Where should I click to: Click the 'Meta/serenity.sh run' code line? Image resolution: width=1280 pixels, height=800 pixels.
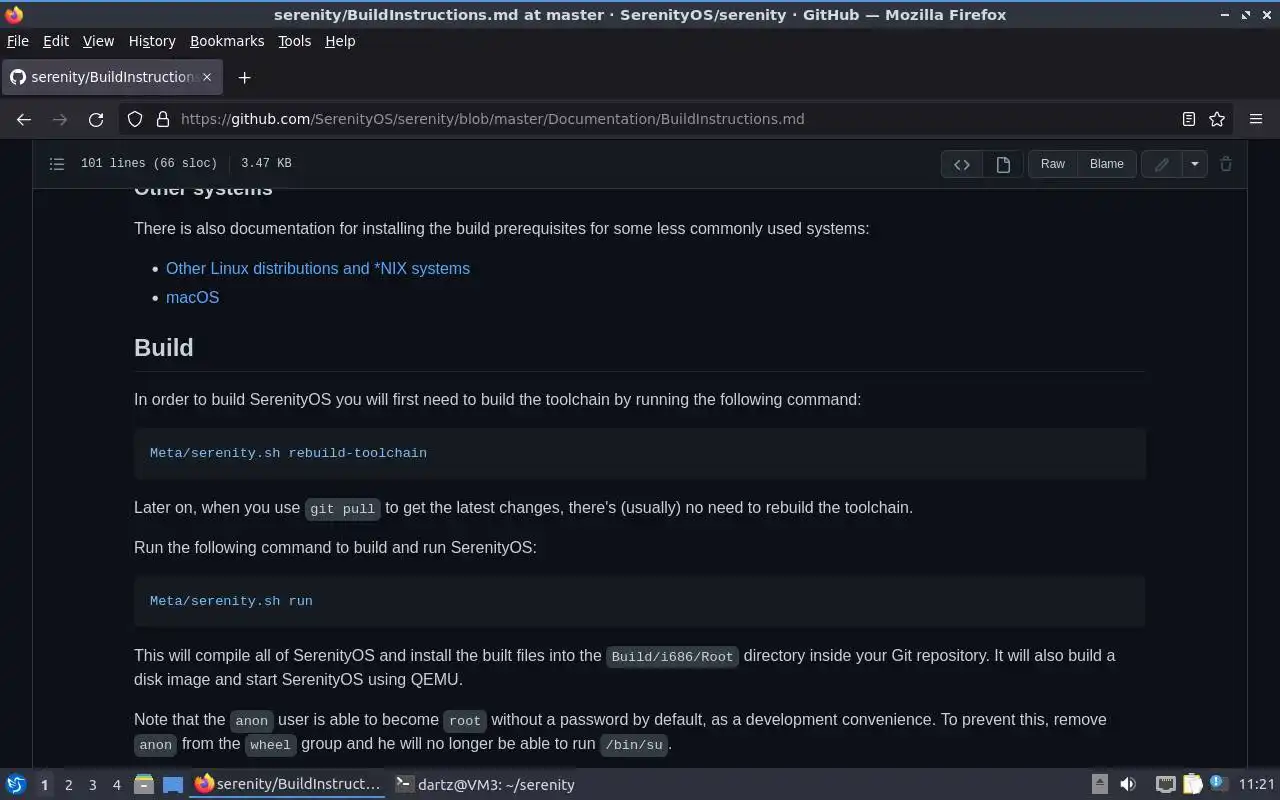[x=231, y=601]
